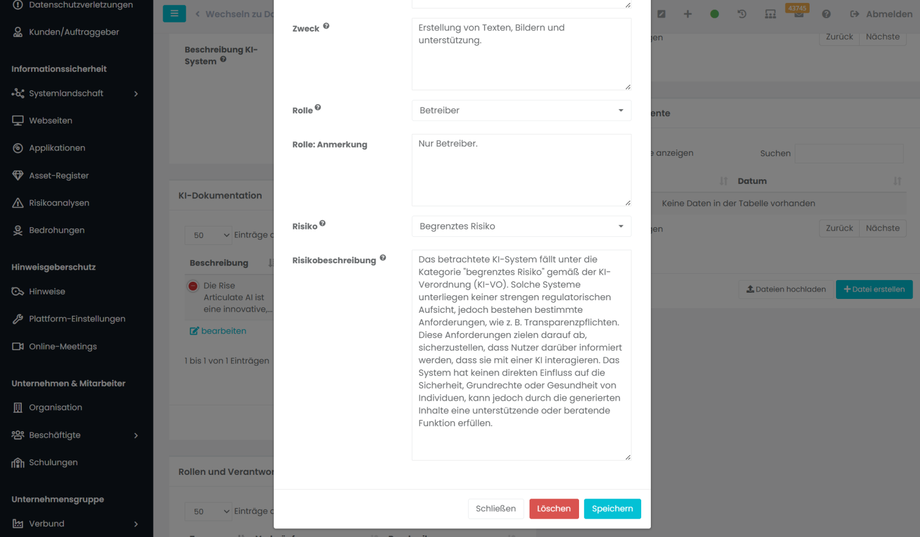Click the plus icon in the top bar
This screenshot has width=920, height=537.
tap(687, 14)
